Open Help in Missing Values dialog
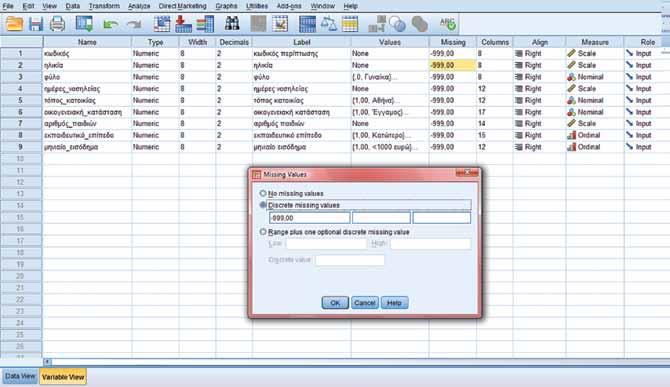Viewport: 670px width, 387px height. [394, 303]
